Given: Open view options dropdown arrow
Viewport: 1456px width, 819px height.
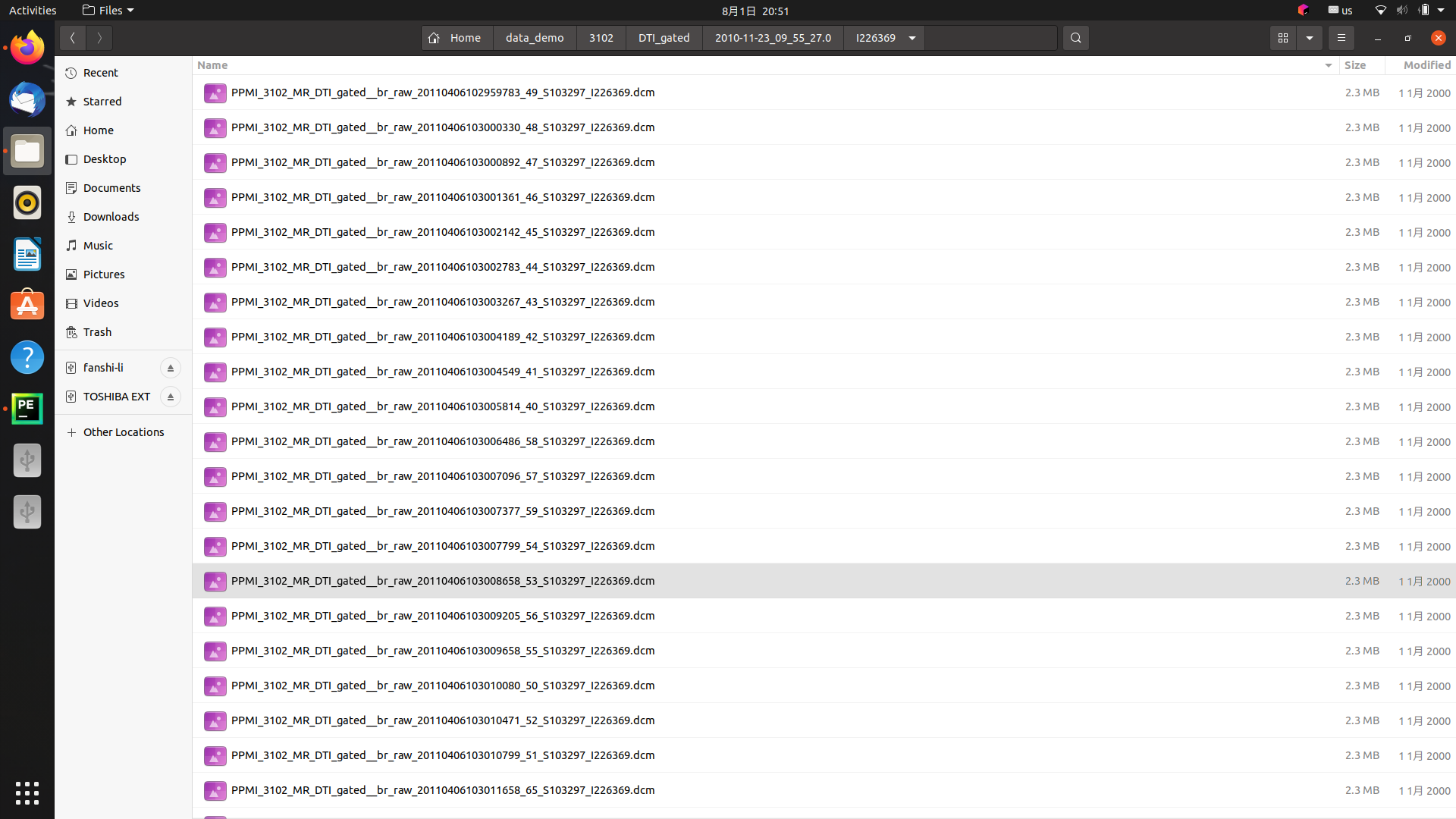Looking at the screenshot, I should coord(1310,38).
